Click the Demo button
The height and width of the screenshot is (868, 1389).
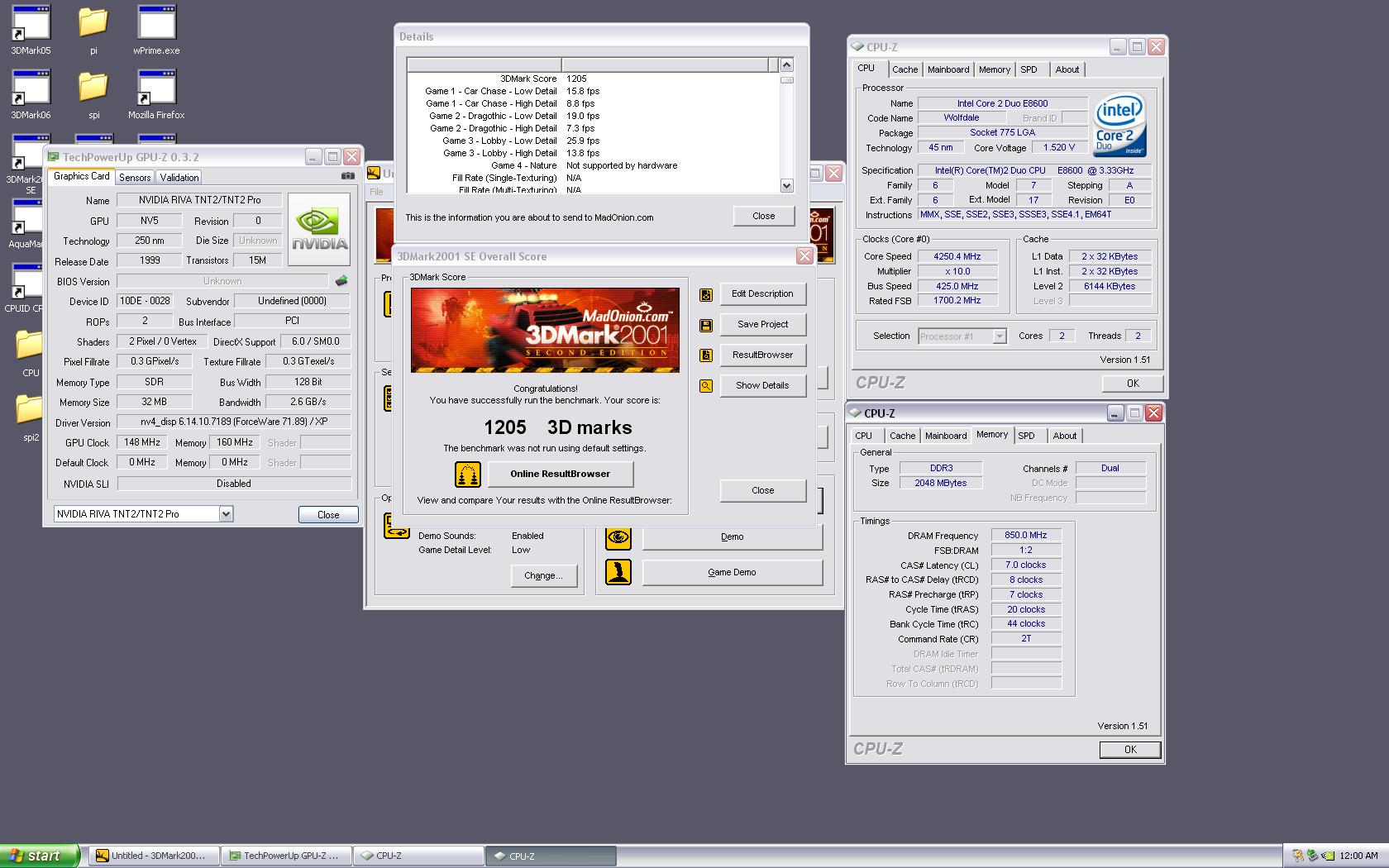(x=732, y=537)
